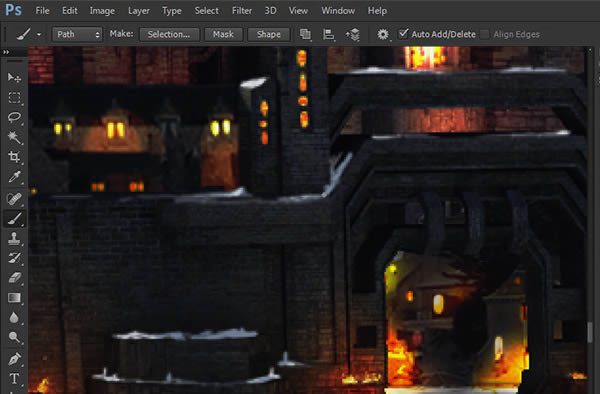Expand the toolbox with double-arrow
Image resolution: width=600 pixels, height=394 pixels.
[6, 52]
